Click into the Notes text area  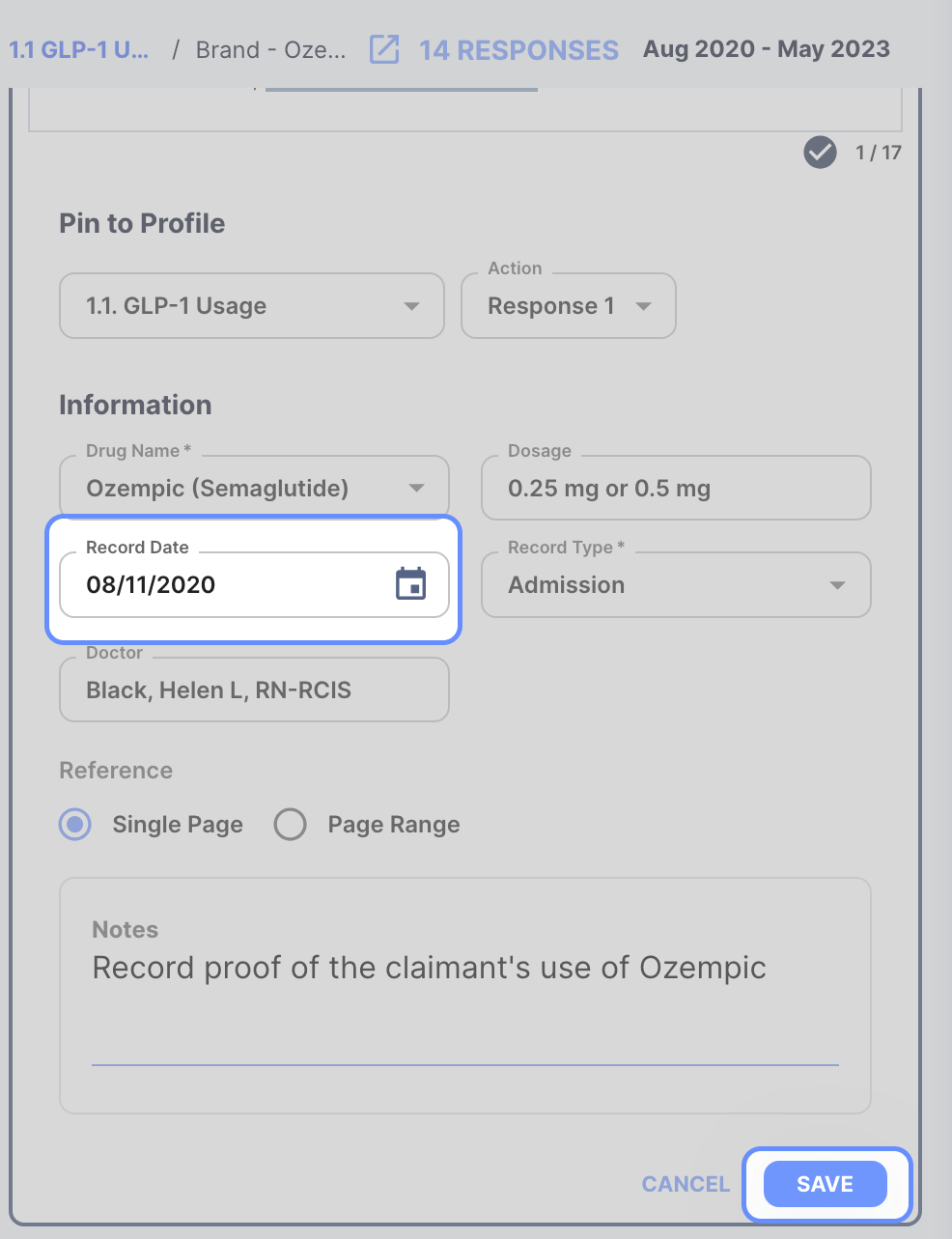pos(465,995)
